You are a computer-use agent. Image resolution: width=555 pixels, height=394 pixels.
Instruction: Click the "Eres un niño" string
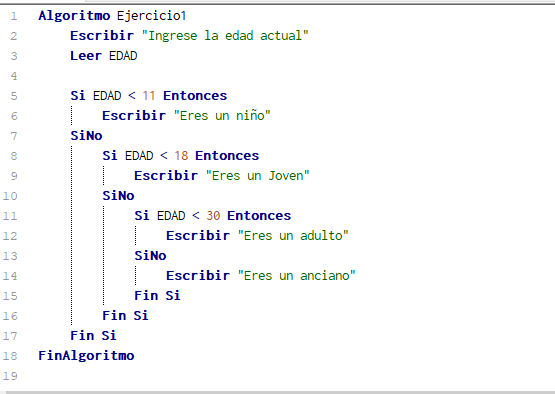pos(222,116)
